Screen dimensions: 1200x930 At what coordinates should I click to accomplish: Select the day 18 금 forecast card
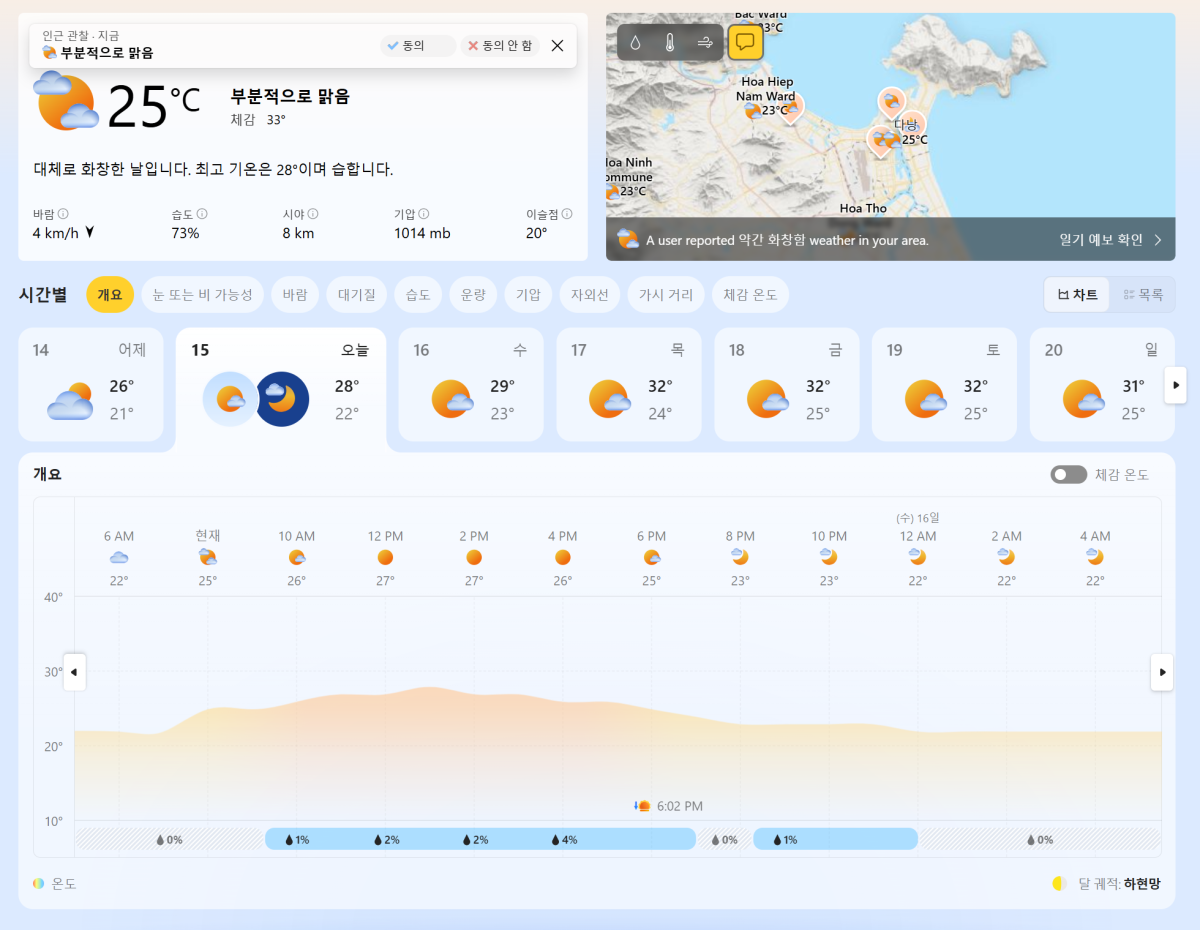pos(787,384)
